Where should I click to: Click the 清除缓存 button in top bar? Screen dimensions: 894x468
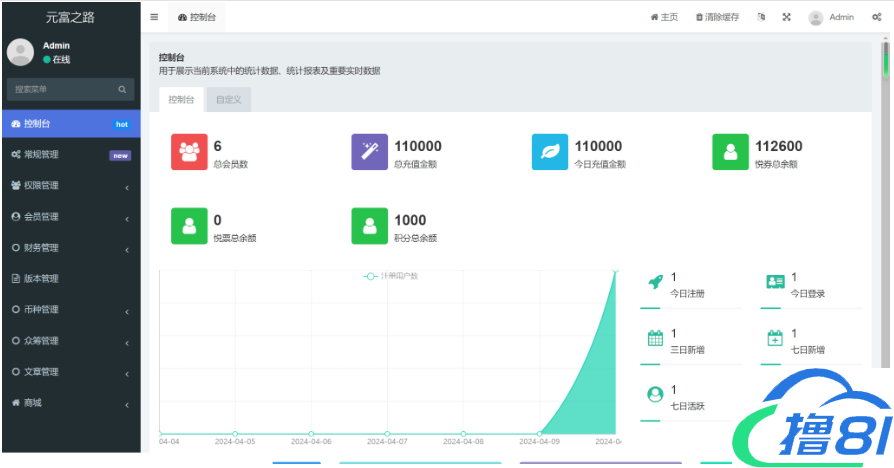pos(717,17)
